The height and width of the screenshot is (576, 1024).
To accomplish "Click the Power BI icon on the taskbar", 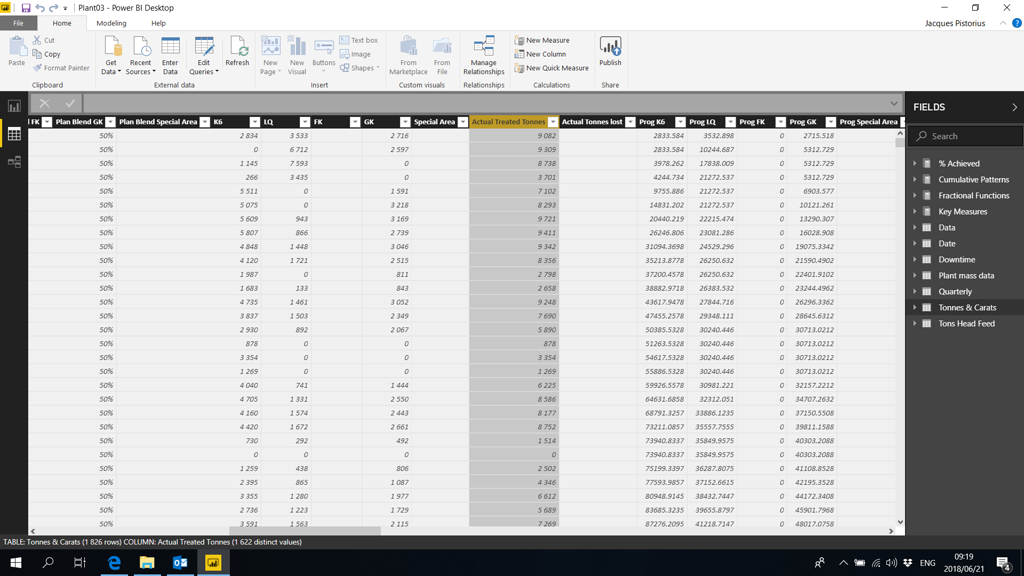I will pyautogui.click(x=214, y=563).
